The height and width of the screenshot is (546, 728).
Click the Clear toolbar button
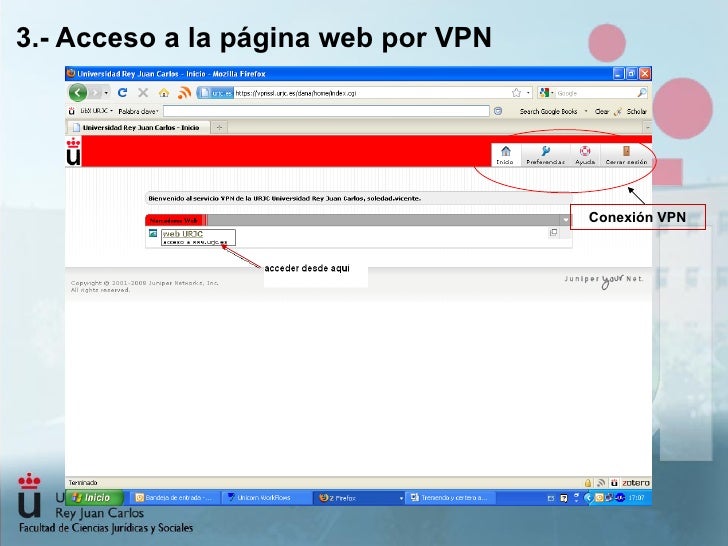[x=602, y=111]
